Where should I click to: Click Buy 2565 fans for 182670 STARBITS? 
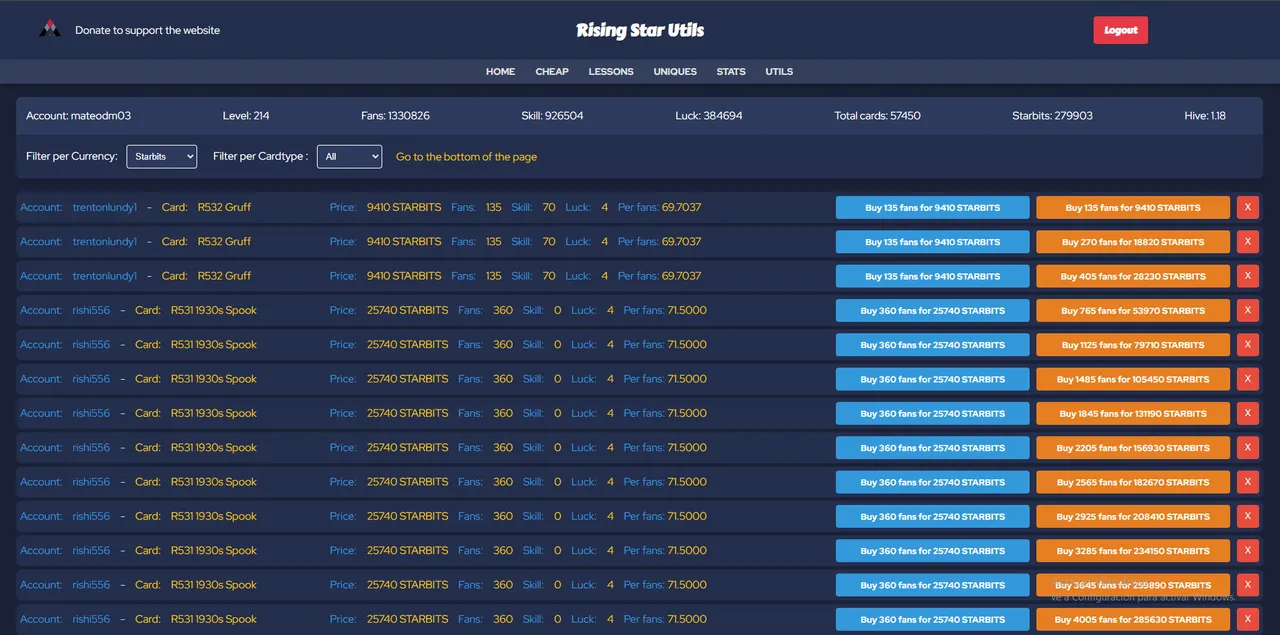1133,482
